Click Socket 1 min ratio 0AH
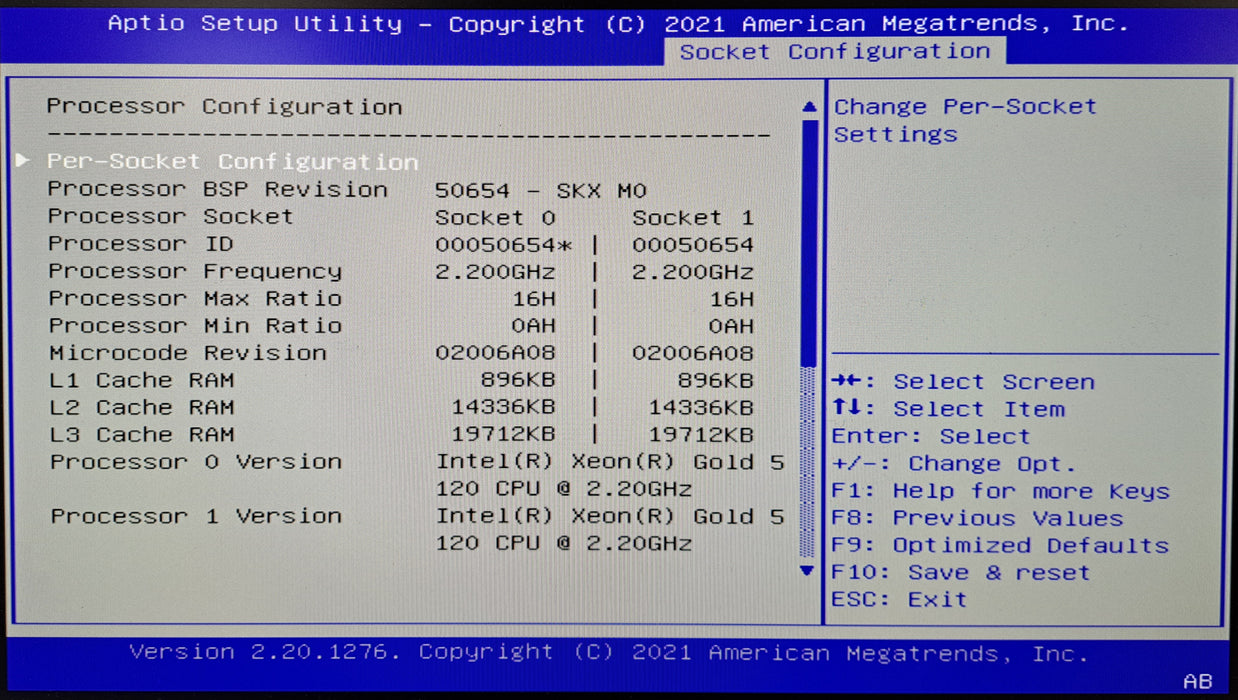The width and height of the screenshot is (1238, 700). [x=731, y=326]
